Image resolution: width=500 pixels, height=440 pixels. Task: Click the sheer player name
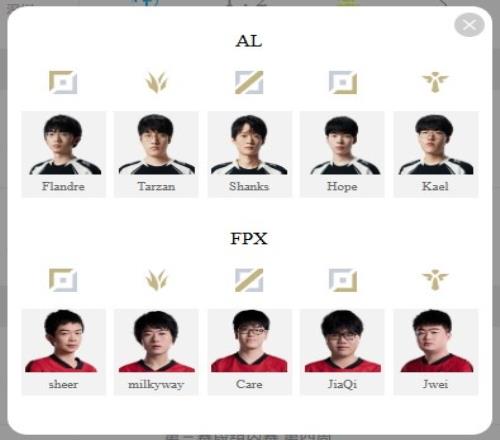click(63, 384)
